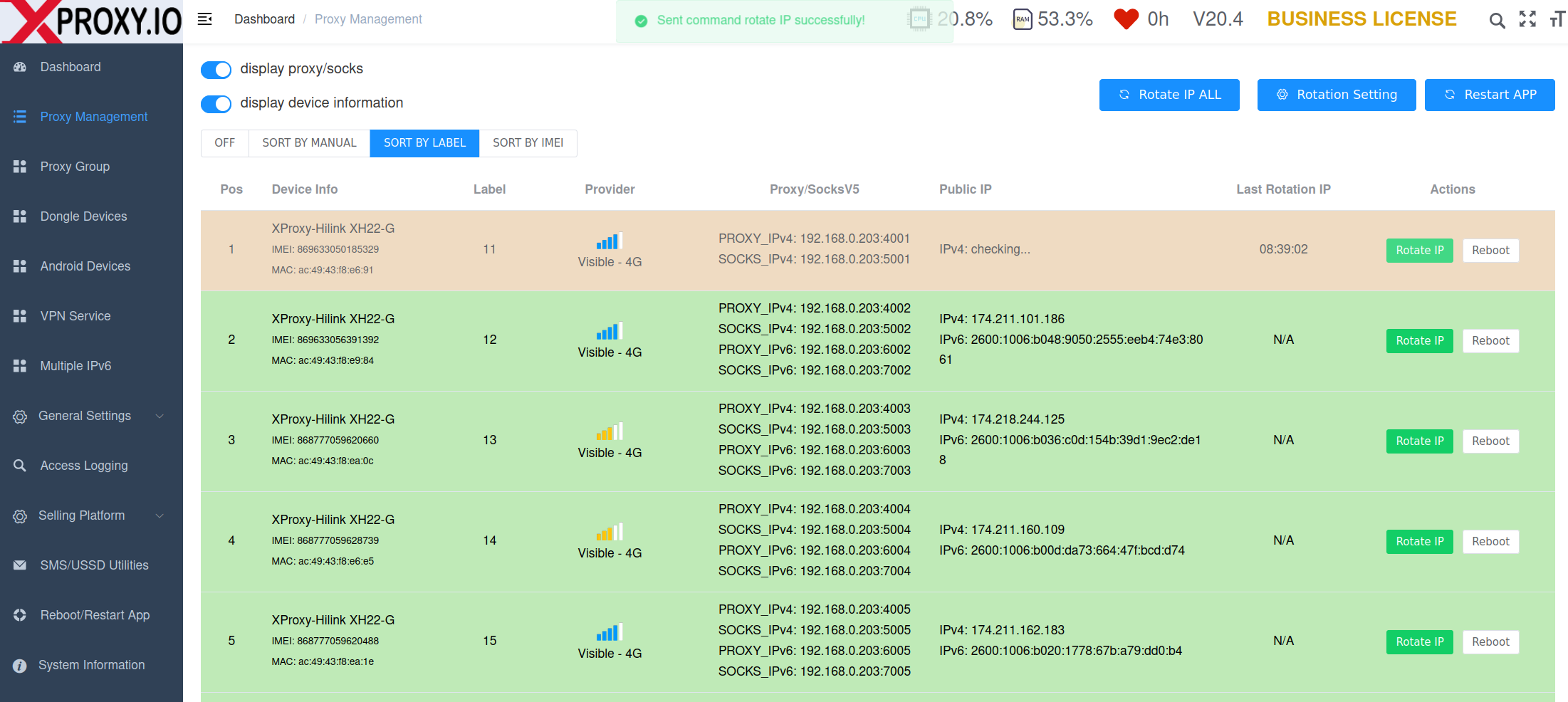Select the OFF sort option
The width and height of the screenshot is (1568, 702).
(225, 143)
